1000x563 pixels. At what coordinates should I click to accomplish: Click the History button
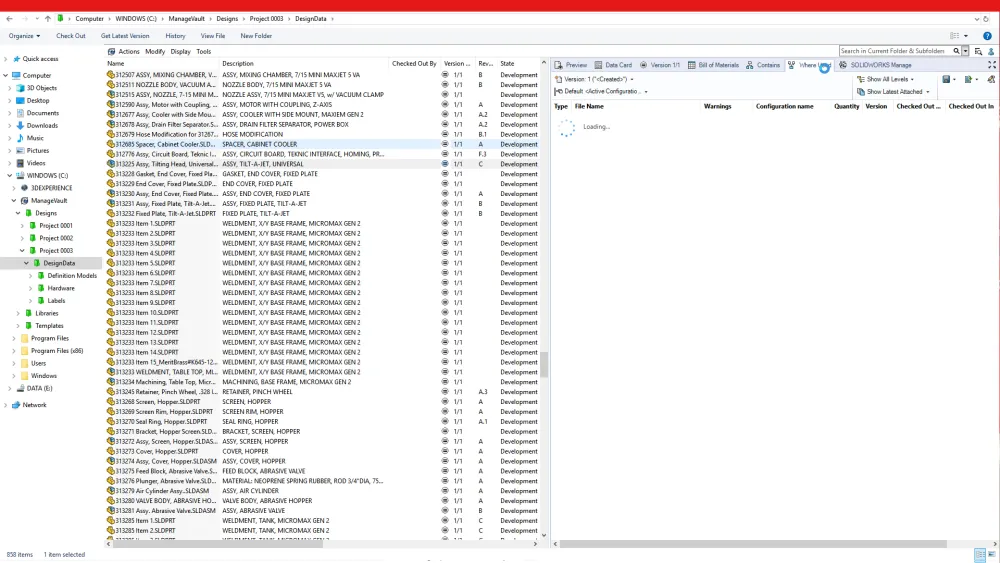pyautogui.click(x=175, y=36)
